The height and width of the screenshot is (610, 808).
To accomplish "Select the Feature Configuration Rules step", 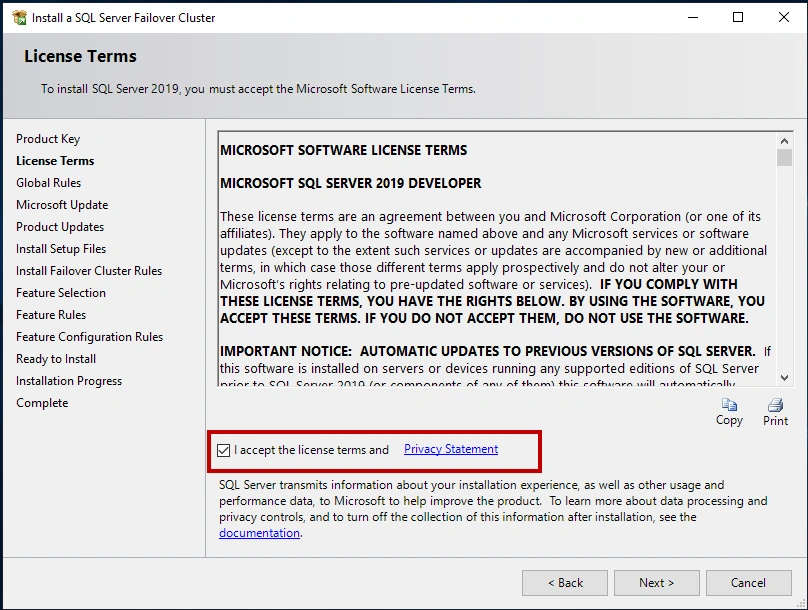I will (x=89, y=337).
